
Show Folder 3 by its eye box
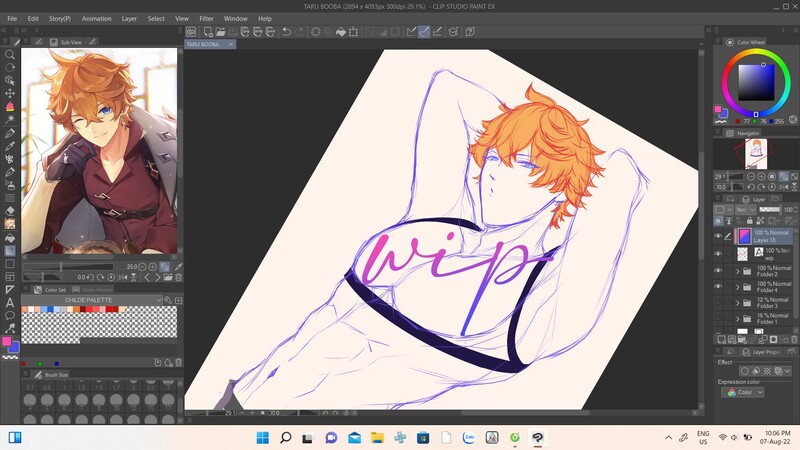[x=718, y=303]
